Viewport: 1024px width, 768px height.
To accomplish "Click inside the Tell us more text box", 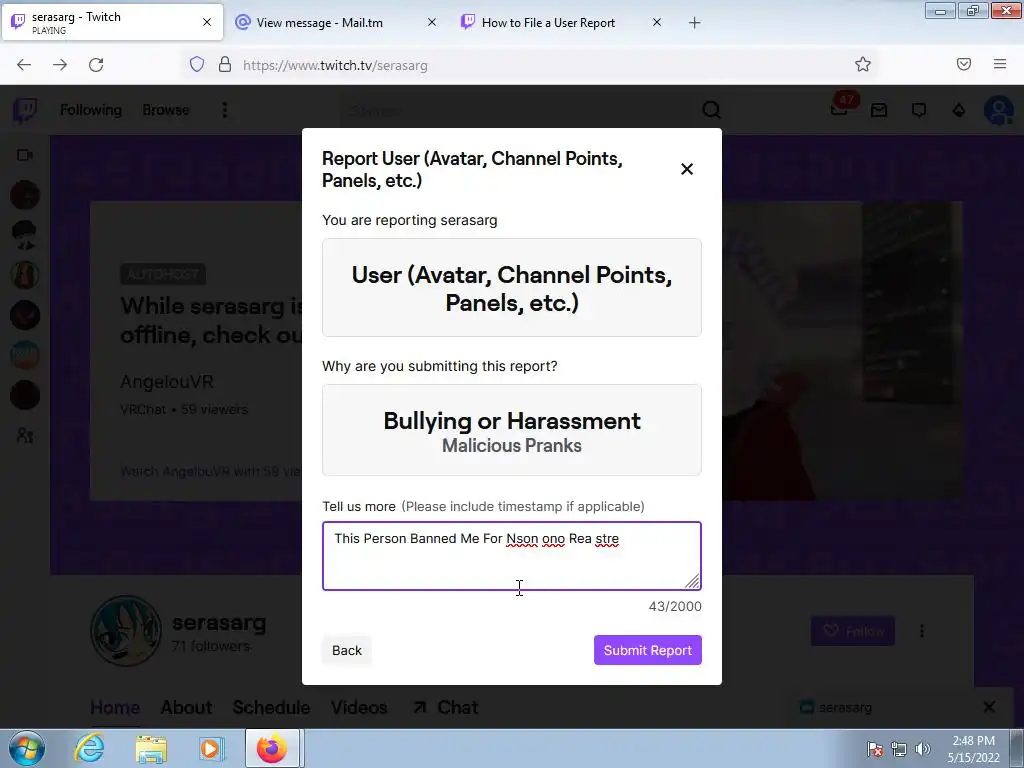I will [x=511, y=556].
